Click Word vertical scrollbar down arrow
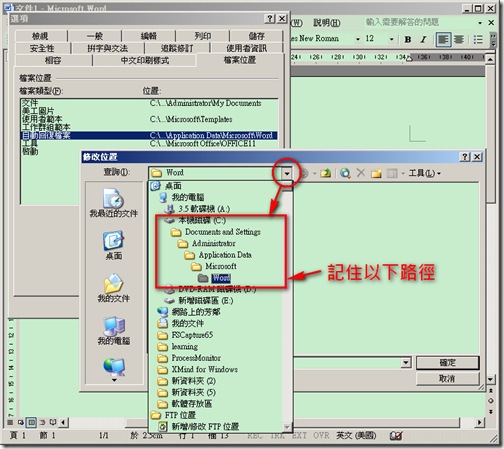 (490, 379)
